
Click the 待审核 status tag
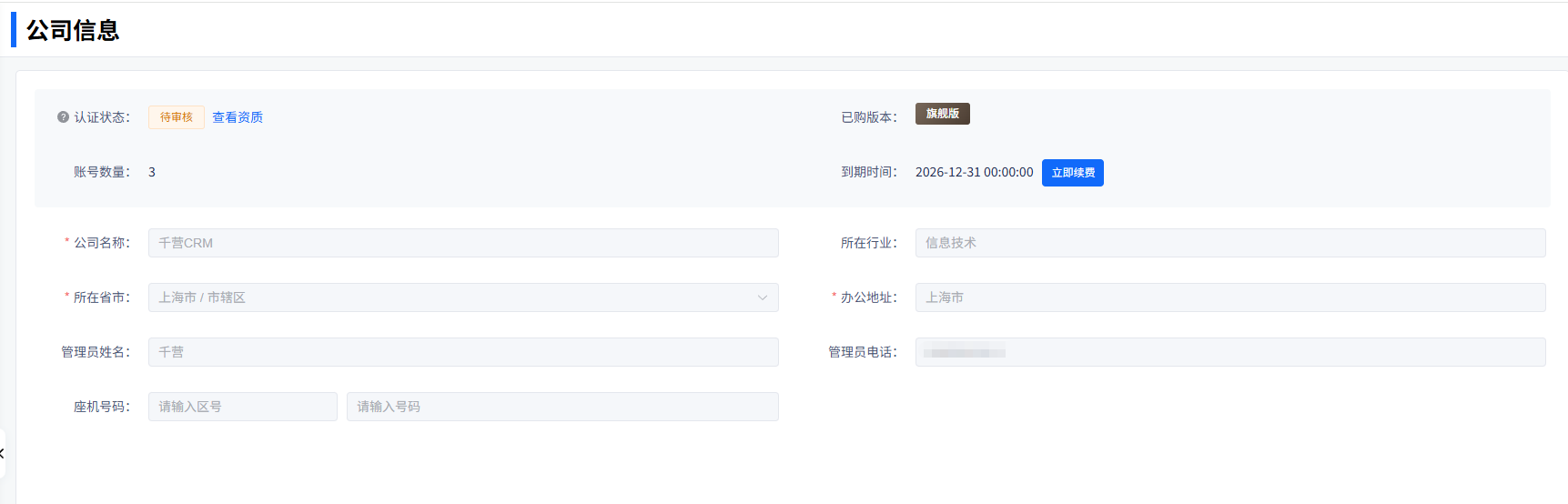point(177,117)
